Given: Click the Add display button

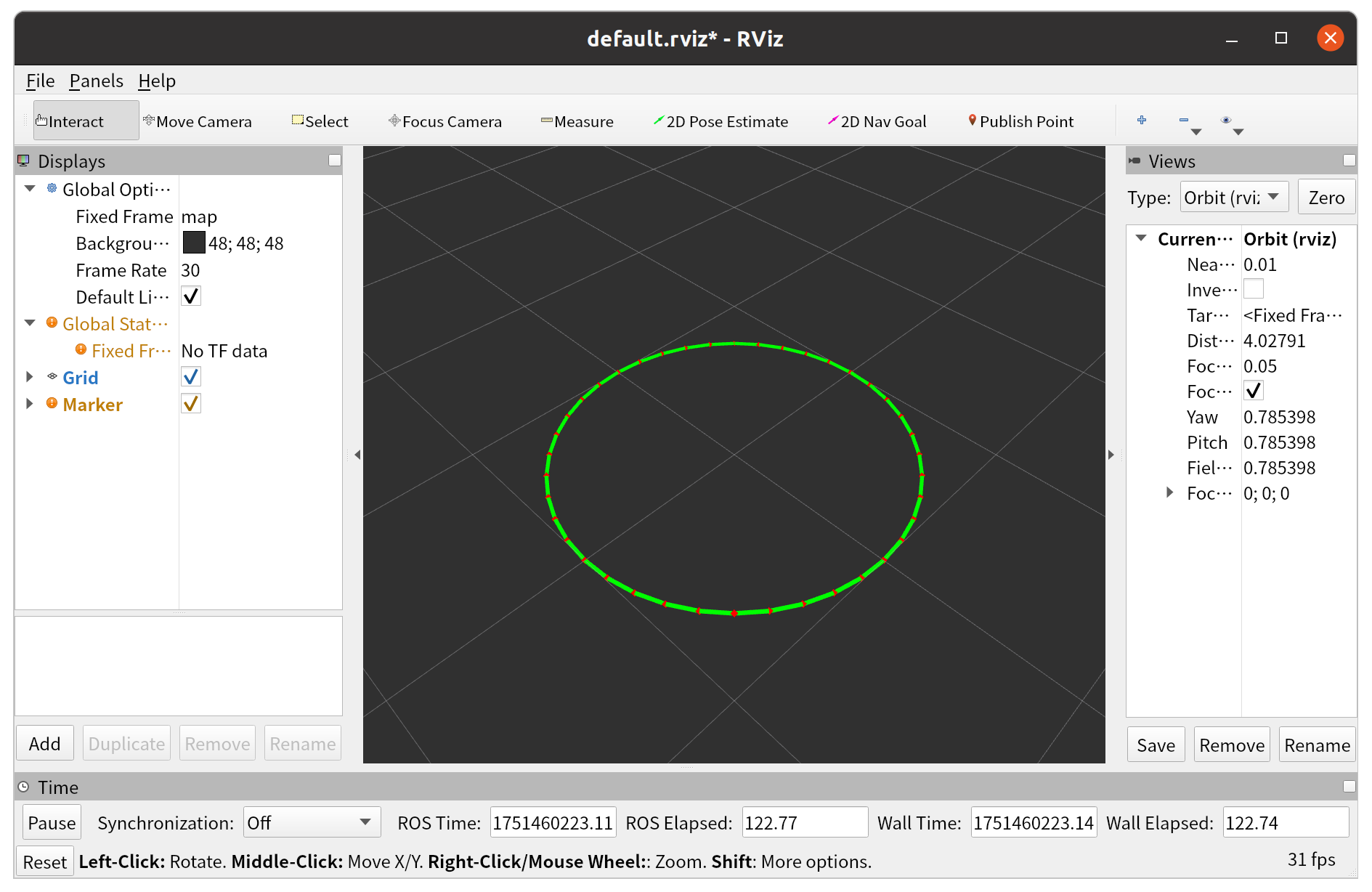Looking at the screenshot, I should (x=45, y=743).
